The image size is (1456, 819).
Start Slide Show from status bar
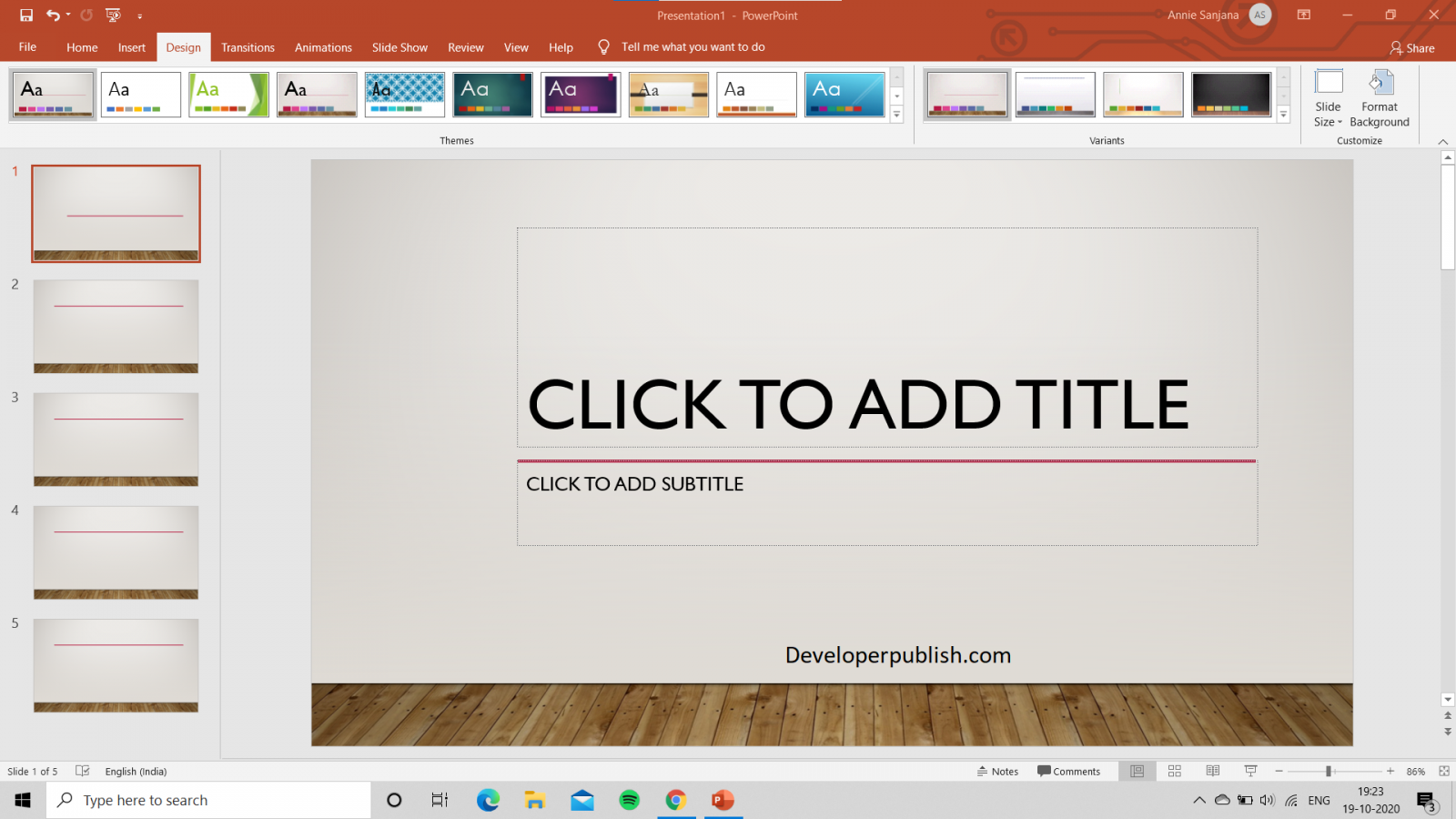tap(1250, 771)
